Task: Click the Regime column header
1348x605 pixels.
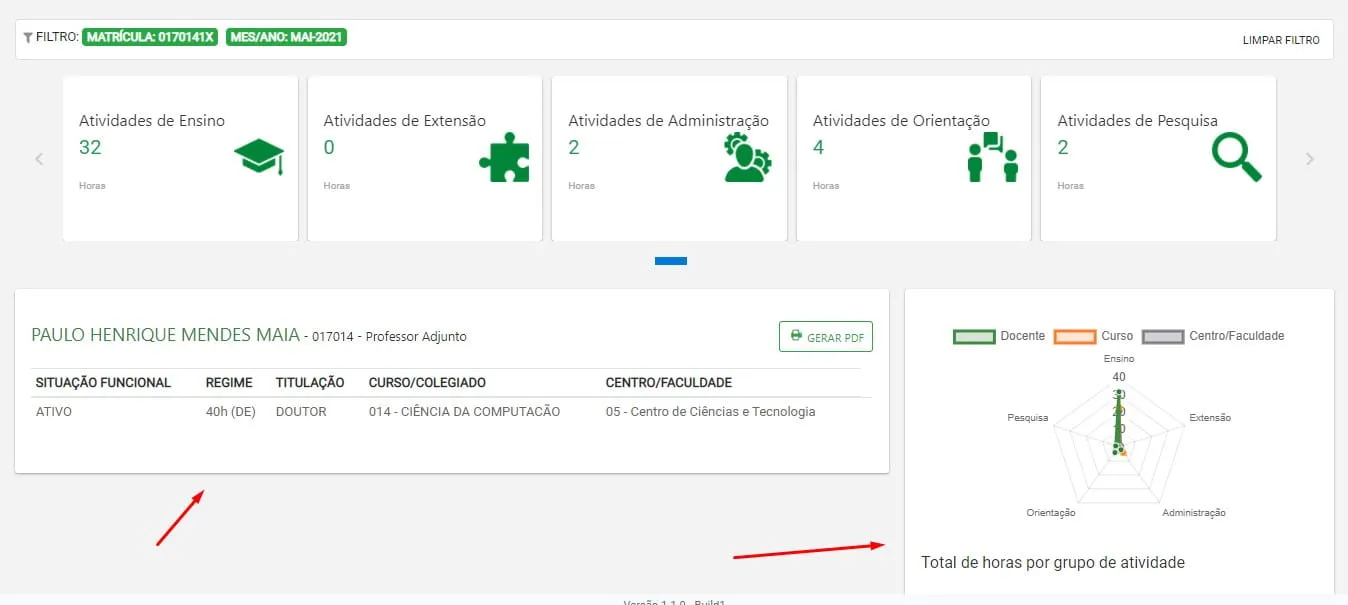Action: click(x=229, y=383)
